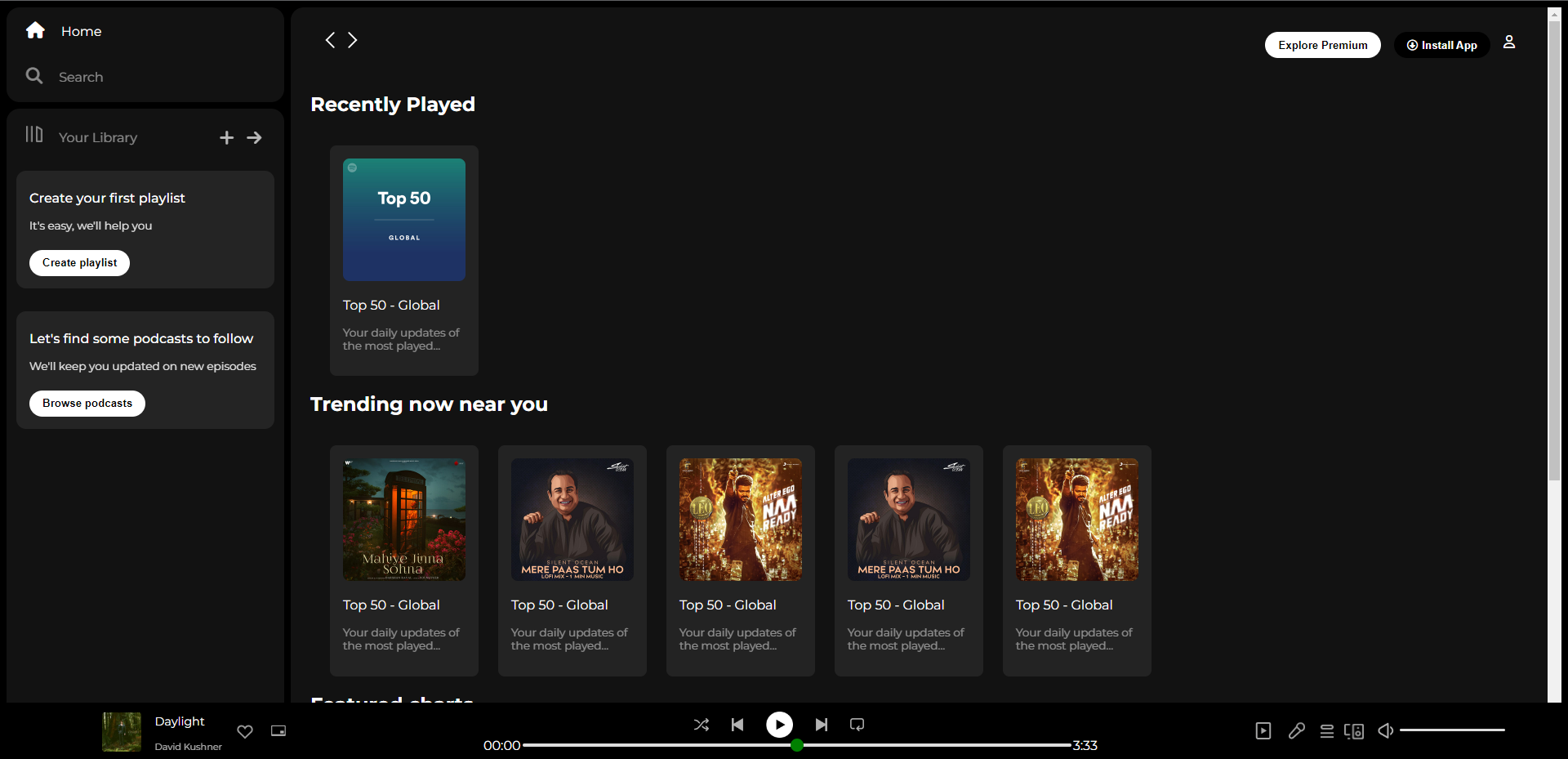Open Daylight album art thumbnail
The height and width of the screenshot is (759, 1568).
[x=122, y=732]
